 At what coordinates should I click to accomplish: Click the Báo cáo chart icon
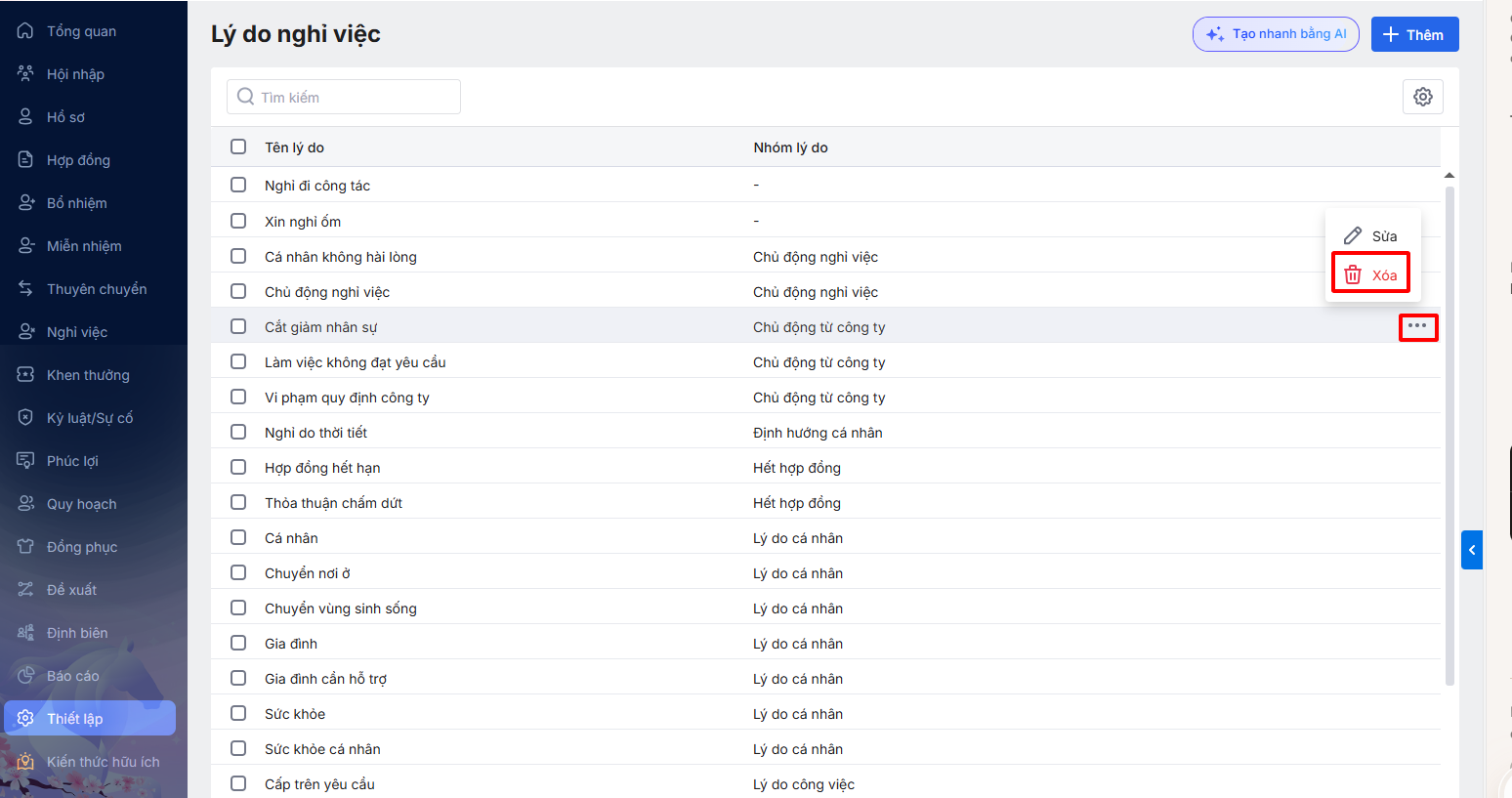25,676
